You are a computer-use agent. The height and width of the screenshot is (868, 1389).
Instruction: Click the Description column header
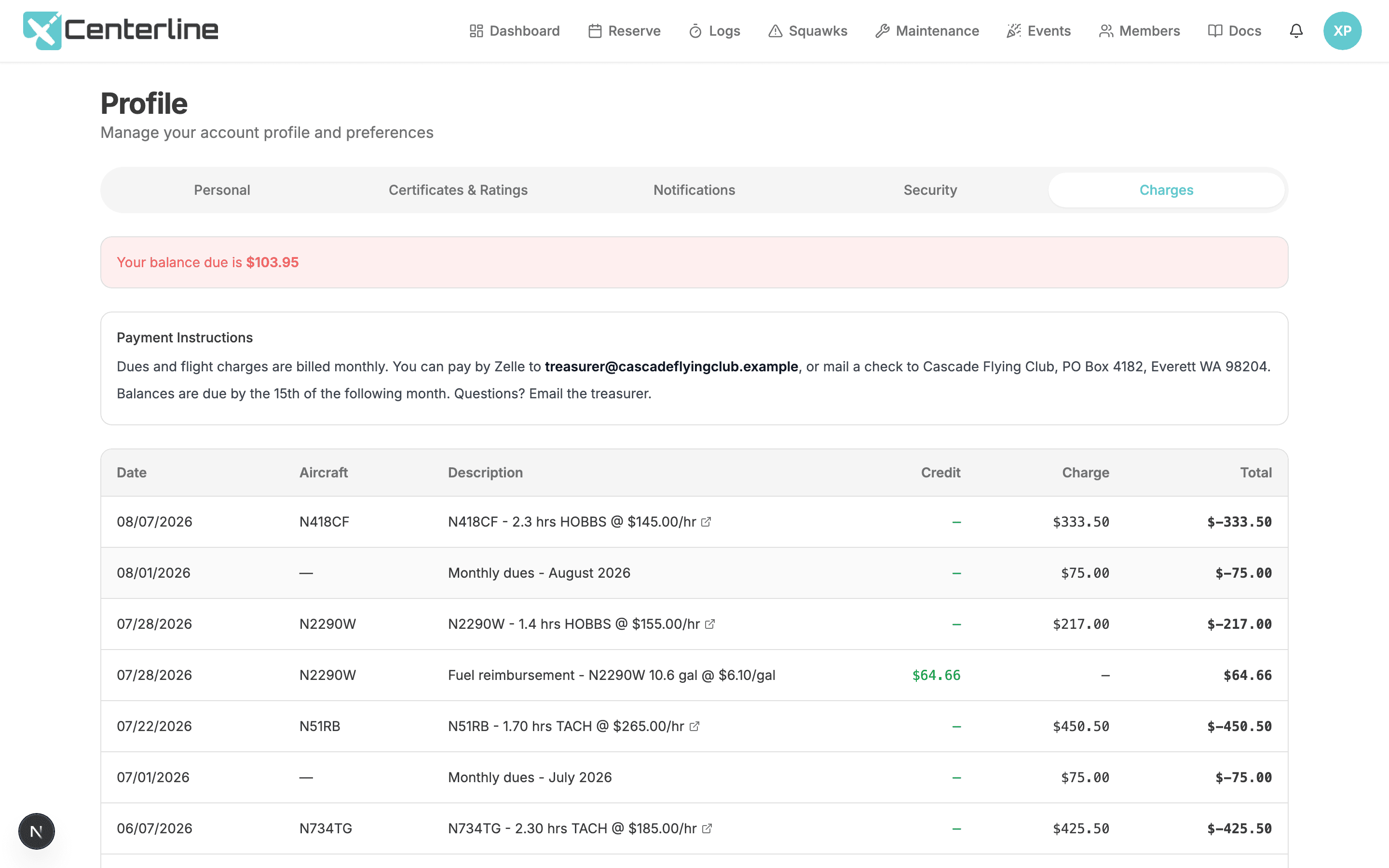coord(486,473)
